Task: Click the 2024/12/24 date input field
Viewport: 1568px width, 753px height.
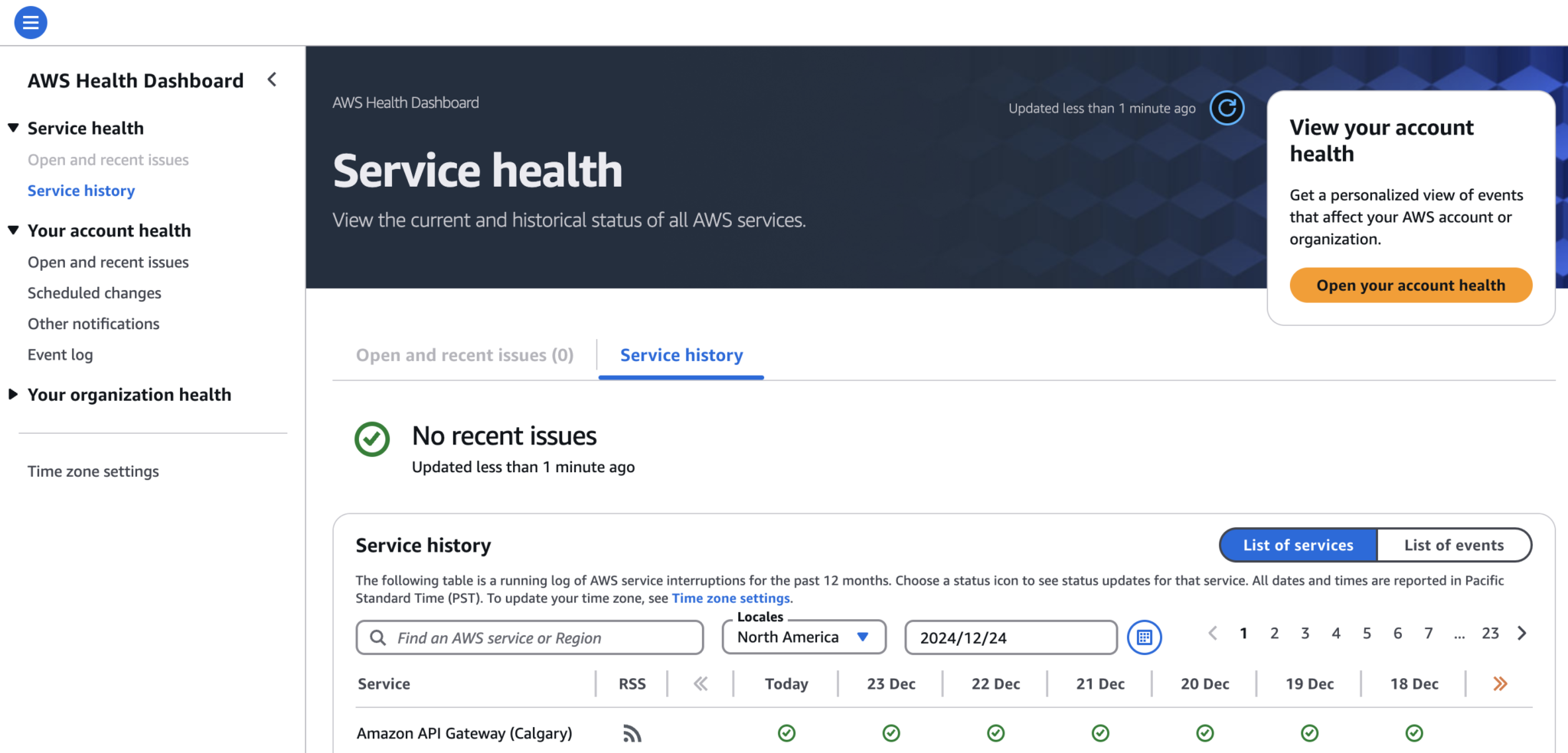Action: coord(1010,637)
